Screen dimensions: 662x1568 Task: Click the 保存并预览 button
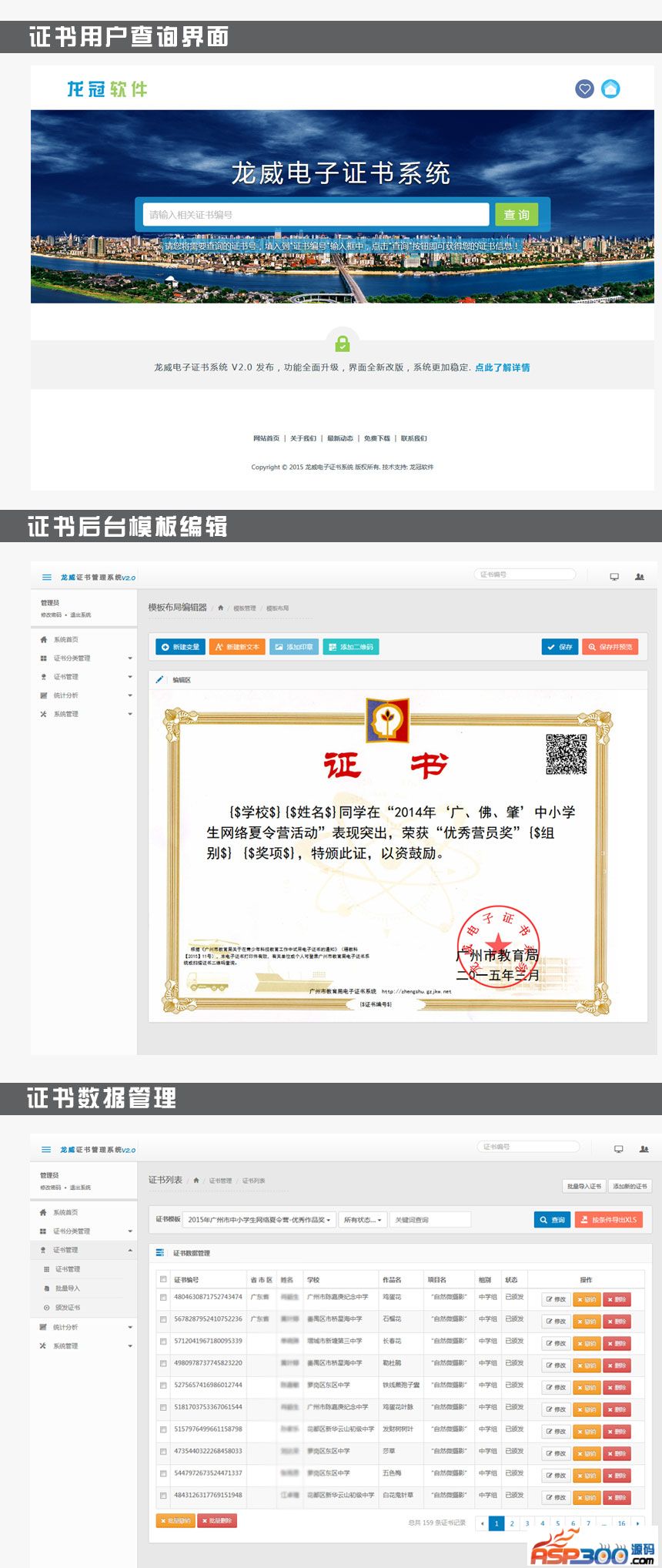610,647
